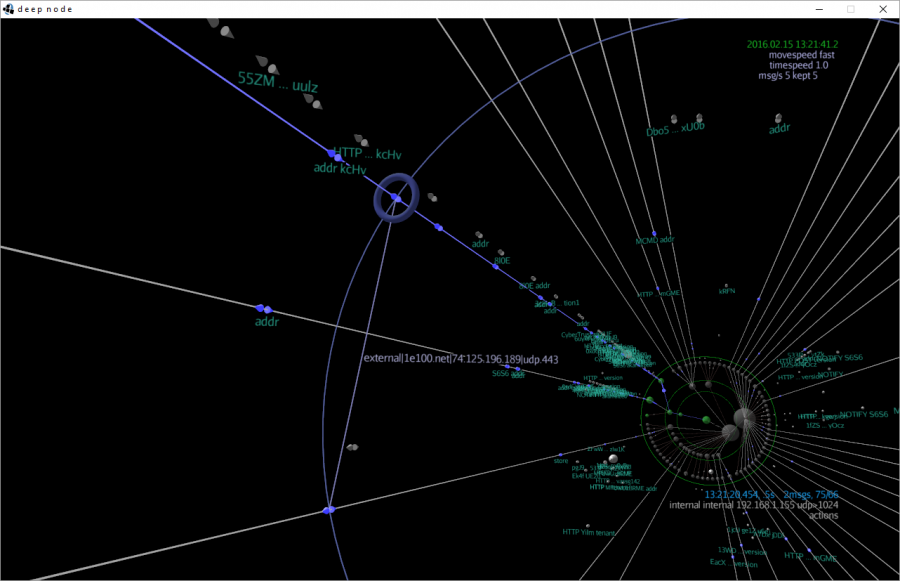Click the 'kRFN' label
The width and height of the screenshot is (900, 581).
pos(727,291)
